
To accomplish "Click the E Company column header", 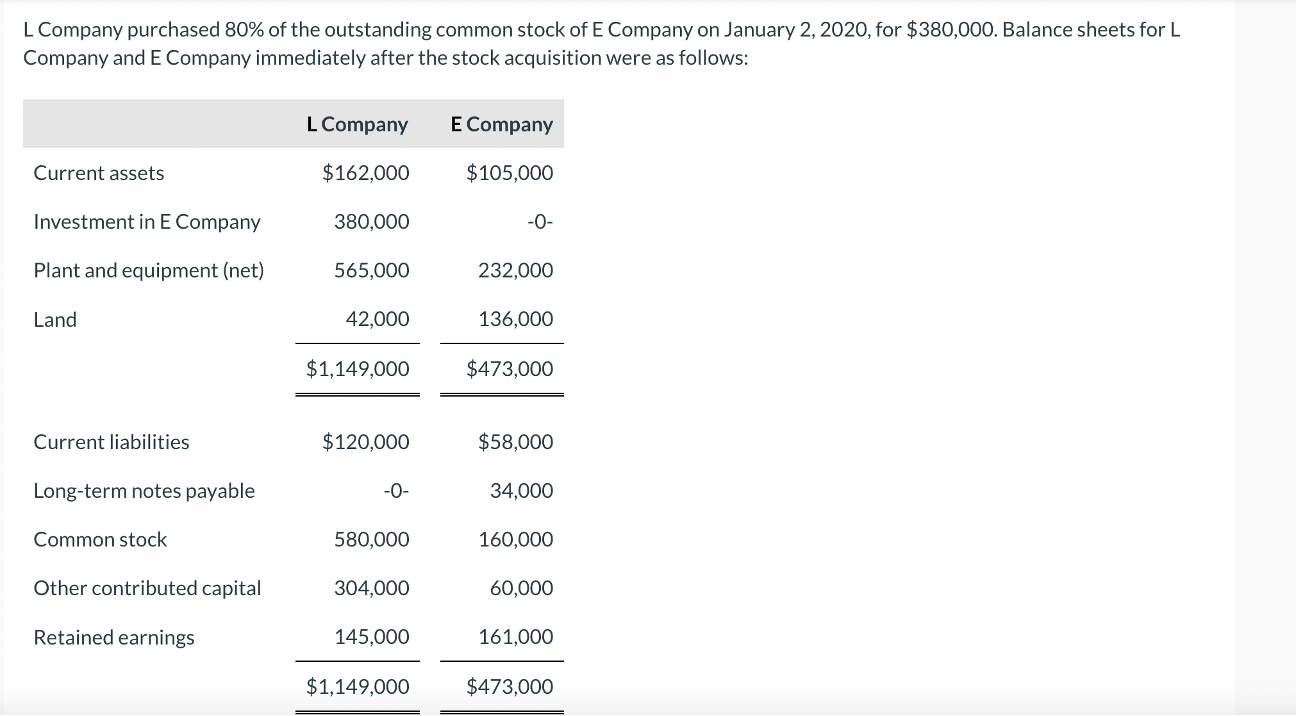I will [x=501, y=125].
